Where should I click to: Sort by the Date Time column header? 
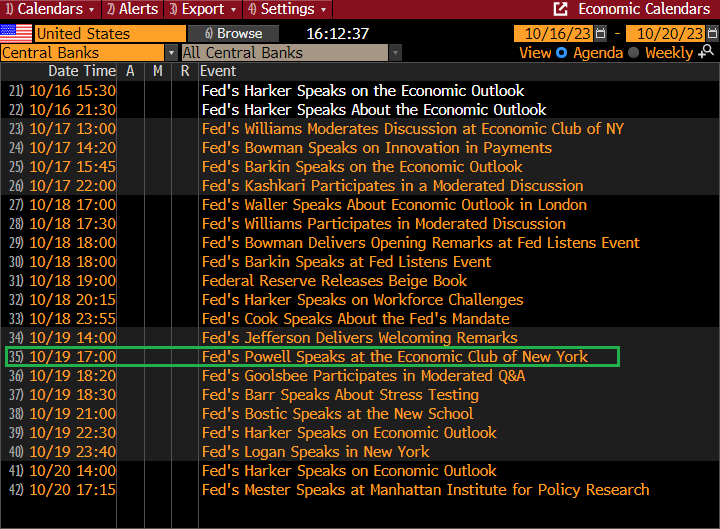pos(82,71)
